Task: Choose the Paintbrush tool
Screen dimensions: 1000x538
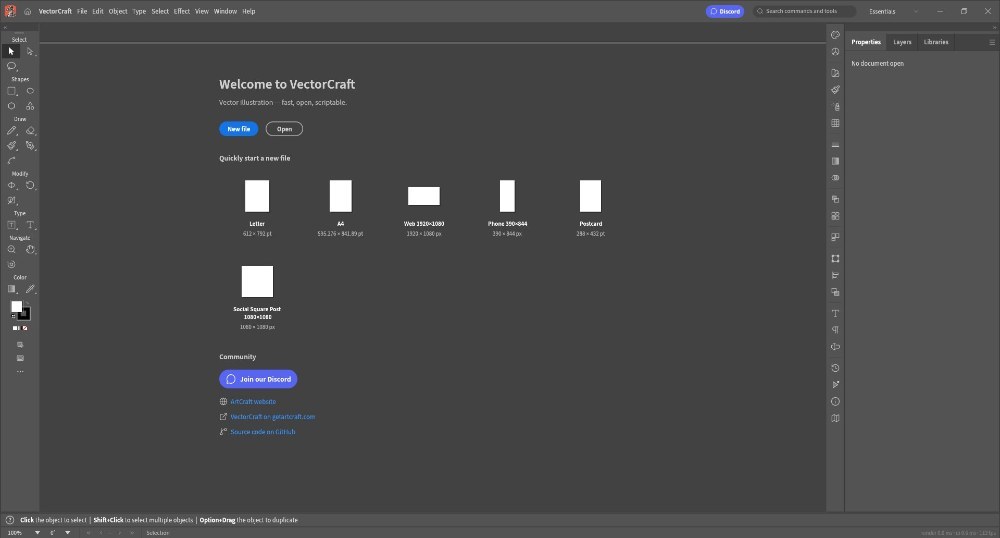Action: [11, 145]
